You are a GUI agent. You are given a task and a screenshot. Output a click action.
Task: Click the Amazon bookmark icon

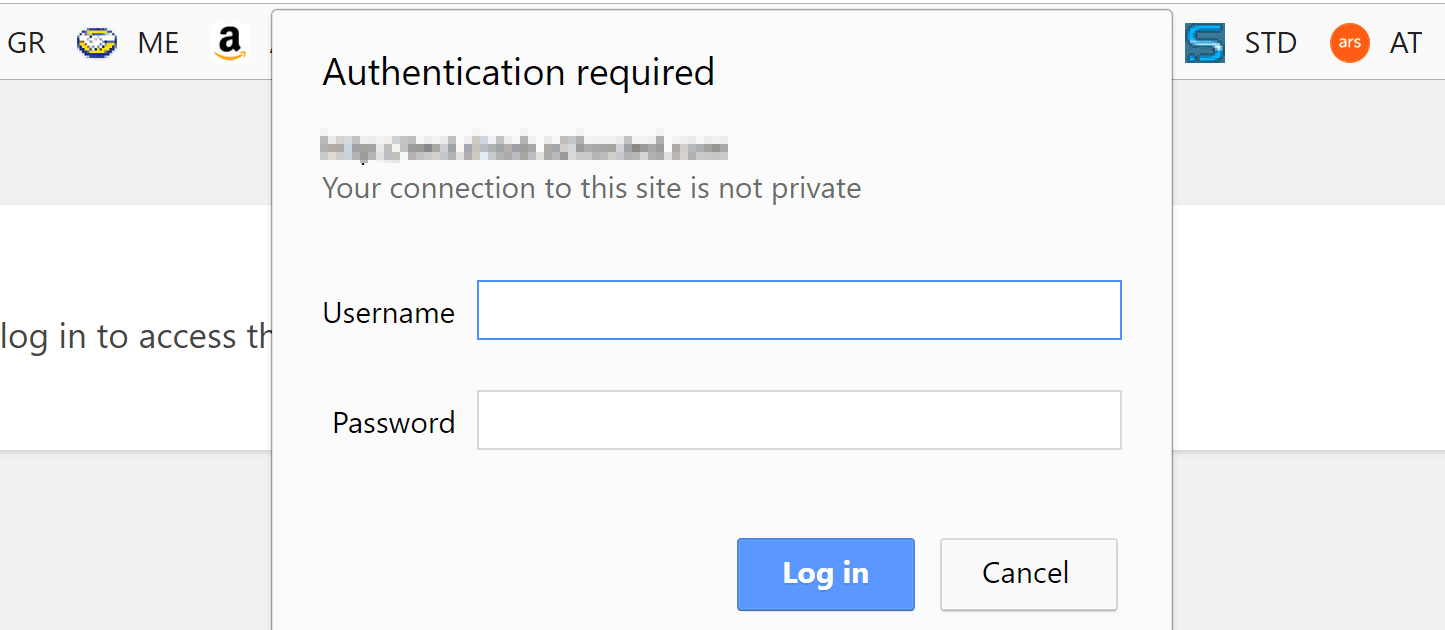pos(230,42)
